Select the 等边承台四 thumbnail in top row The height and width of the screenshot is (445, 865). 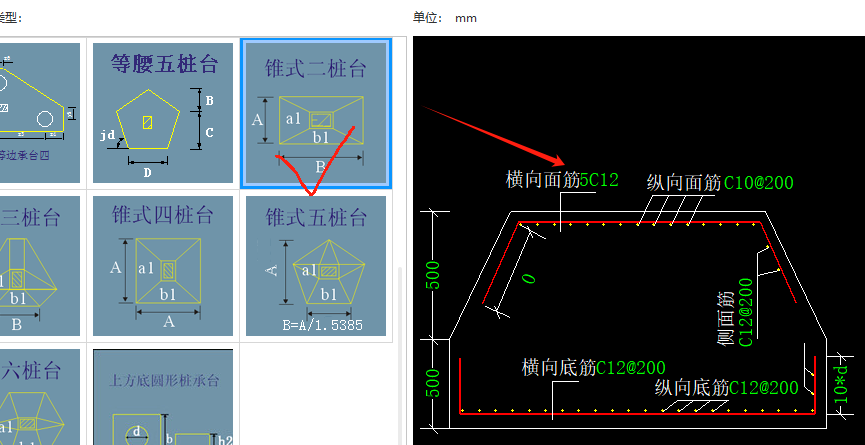pos(40,113)
